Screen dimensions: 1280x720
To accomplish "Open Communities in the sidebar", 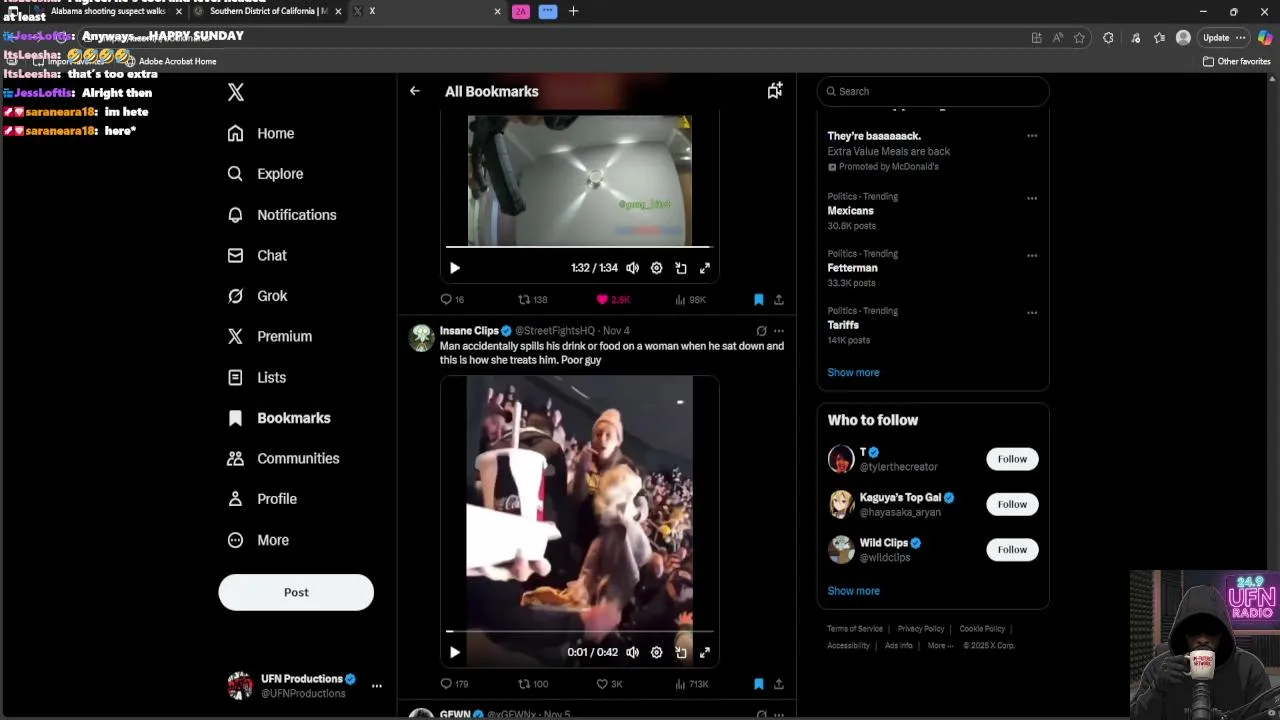I will (x=283, y=458).
